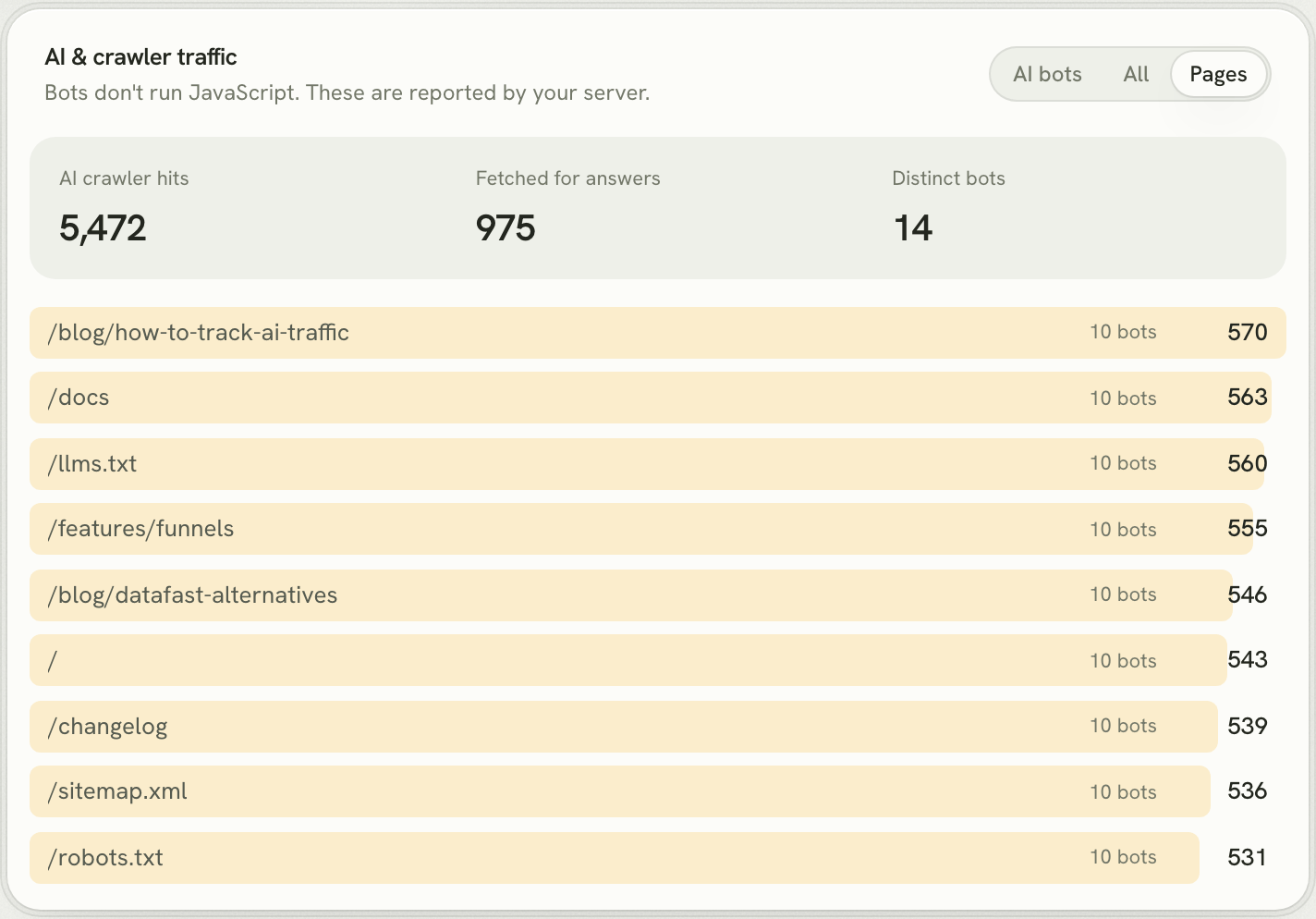The height and width of the screenshot is (919, 1316).
Task: Click the 539 hits value
Action: pos(1248,727)
